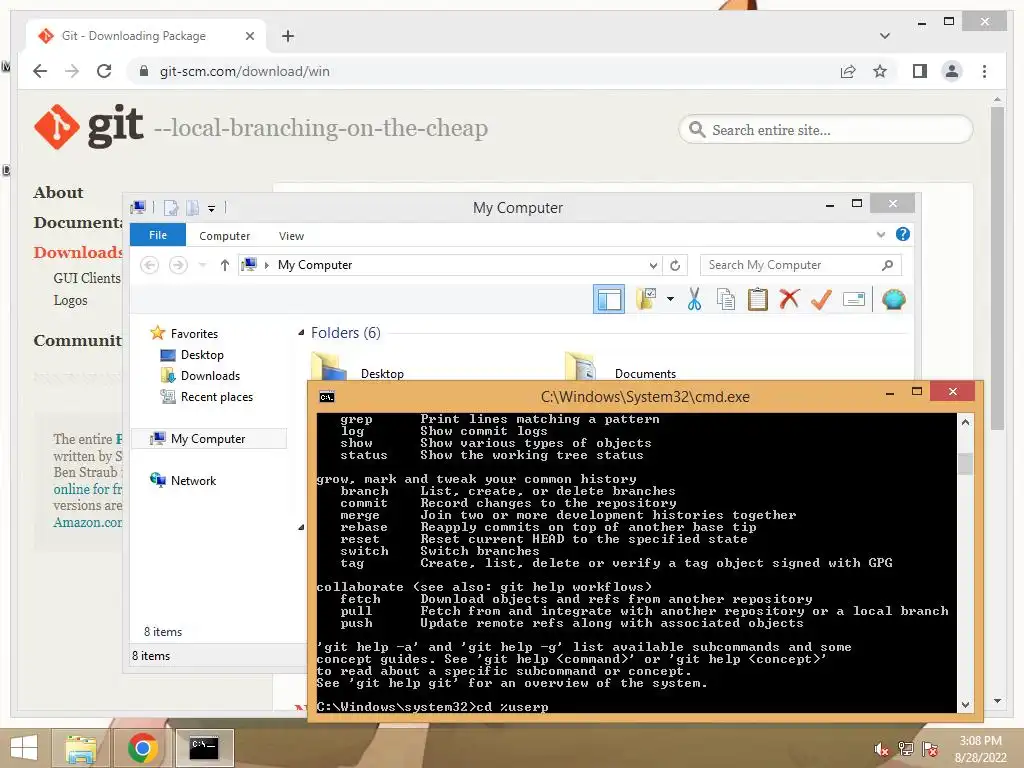Click the muted volume tray icon
This screenshot has width=1024, height=768.
(882, 750)
